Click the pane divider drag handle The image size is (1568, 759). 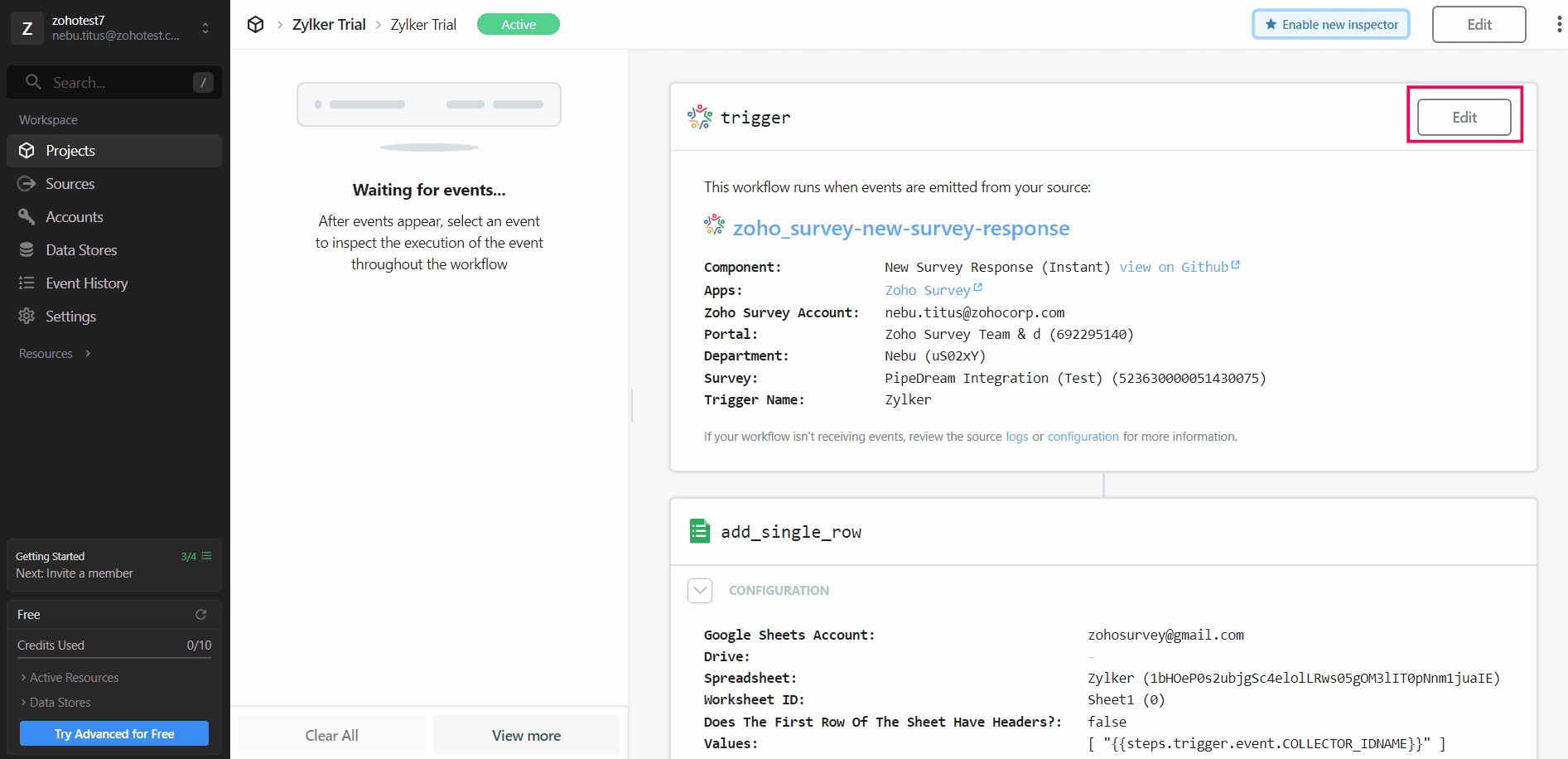tap(632, 406)
